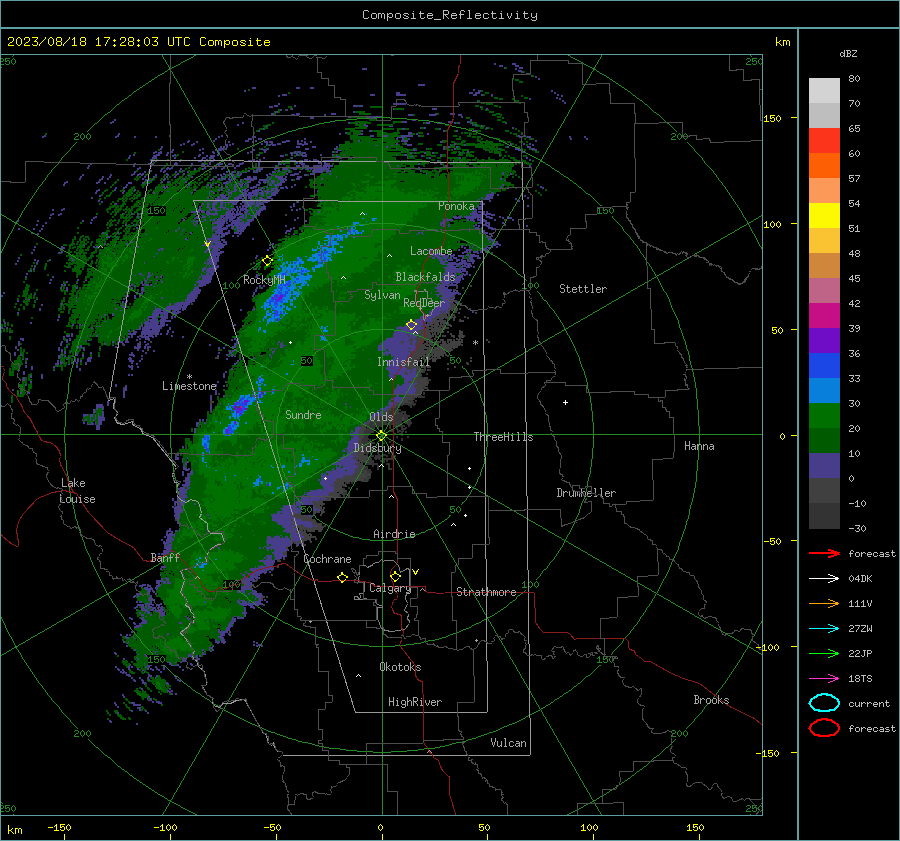Click the Sundre city label
Screen dimensions: 900x841
(303, 415)
